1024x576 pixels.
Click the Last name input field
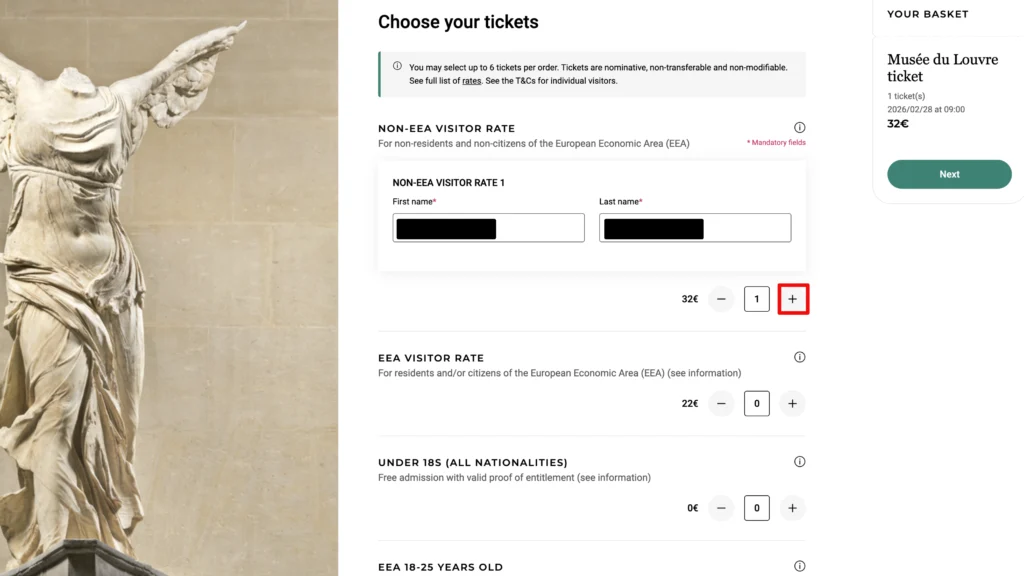(695, 228)
